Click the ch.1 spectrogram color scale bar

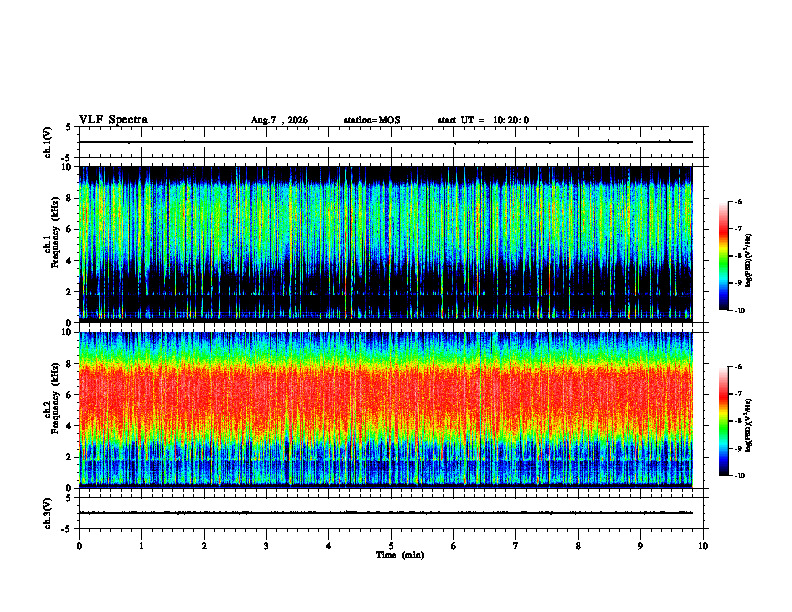(x=723, y=256)
